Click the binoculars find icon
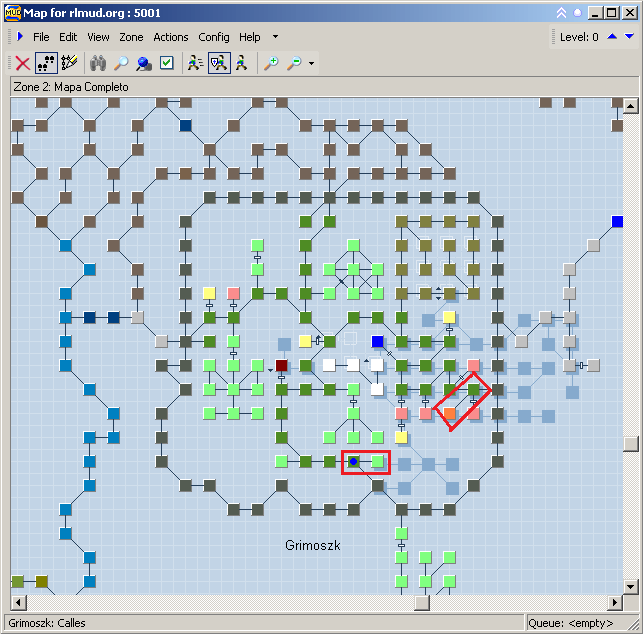The width and height of the screenshot is (643, 634). point(98,63)
